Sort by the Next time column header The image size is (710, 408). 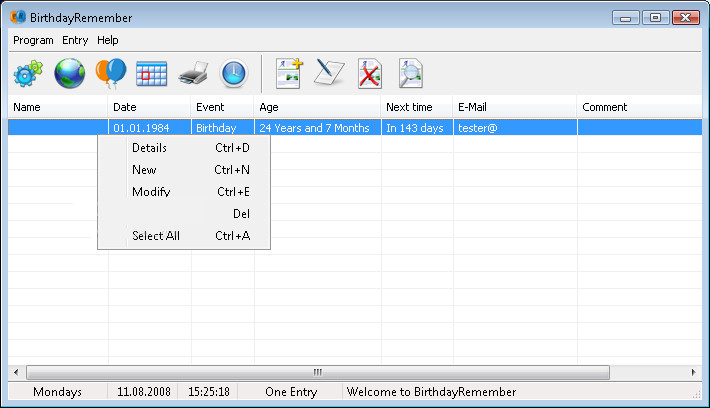(x=417, y=107)
